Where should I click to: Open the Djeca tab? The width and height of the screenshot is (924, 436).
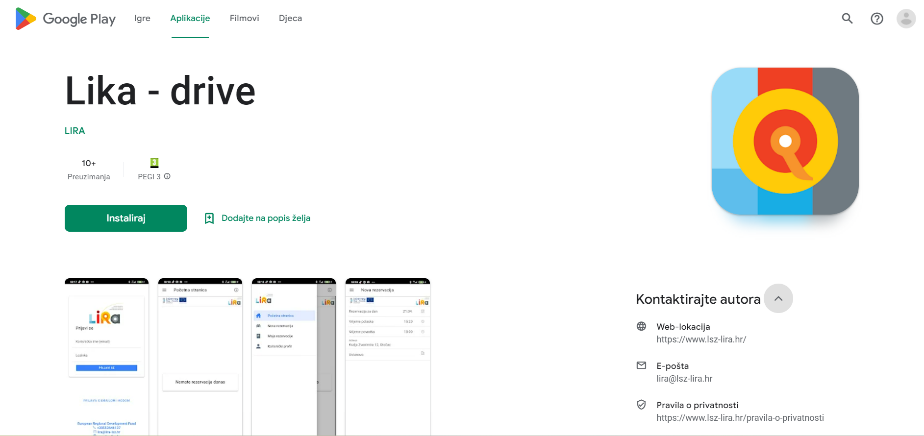point(290,18)
